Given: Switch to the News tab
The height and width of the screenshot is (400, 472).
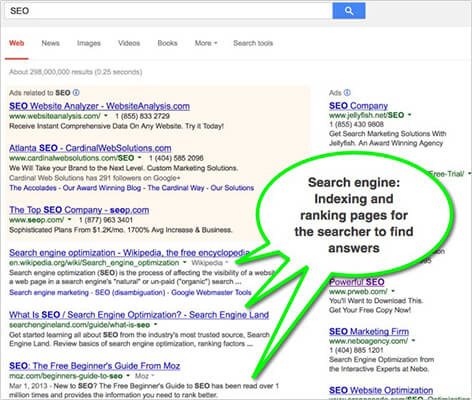Looking at the screenshot, I should (50, 43).
